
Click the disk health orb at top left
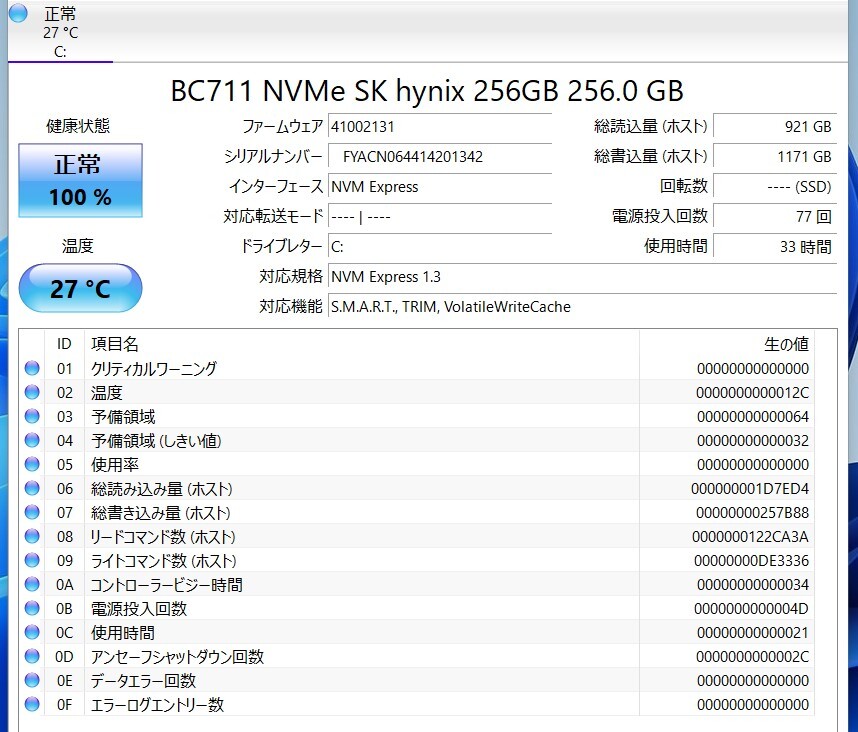coord(18,13)
